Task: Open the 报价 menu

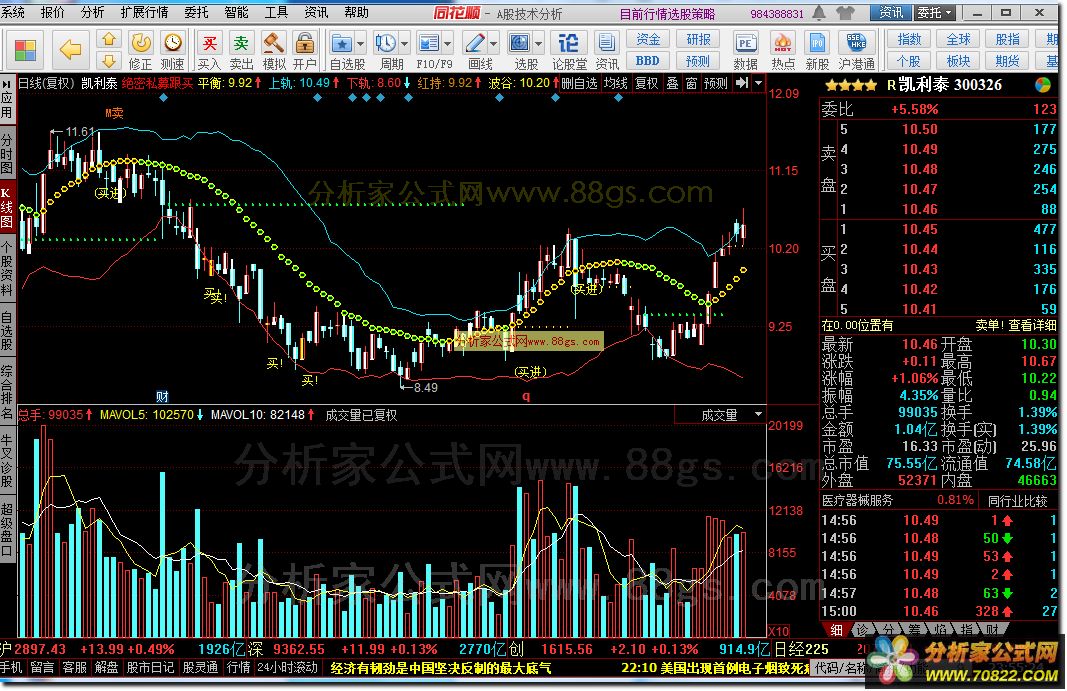Action: (52, 12)
